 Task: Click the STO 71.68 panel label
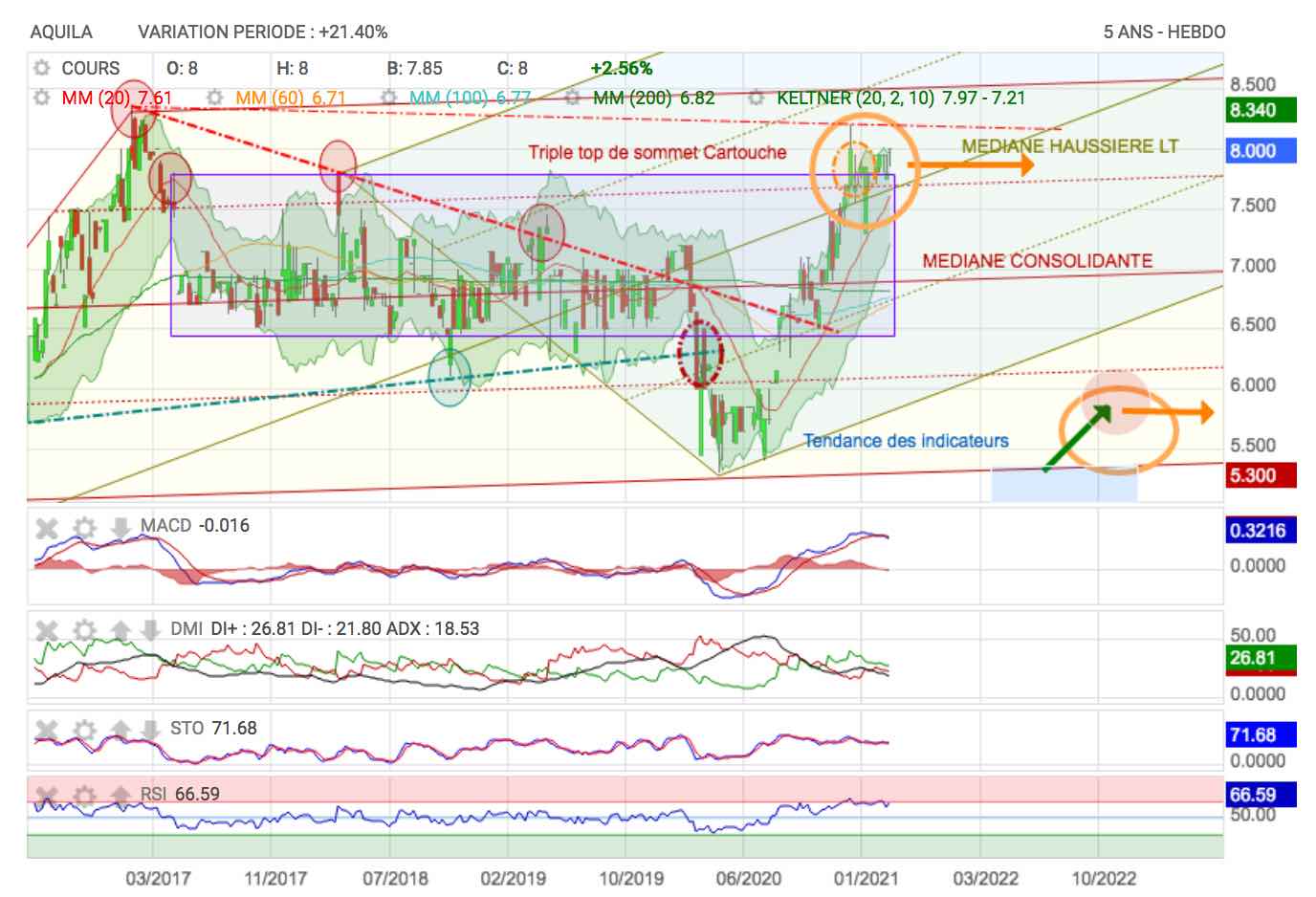213,728
